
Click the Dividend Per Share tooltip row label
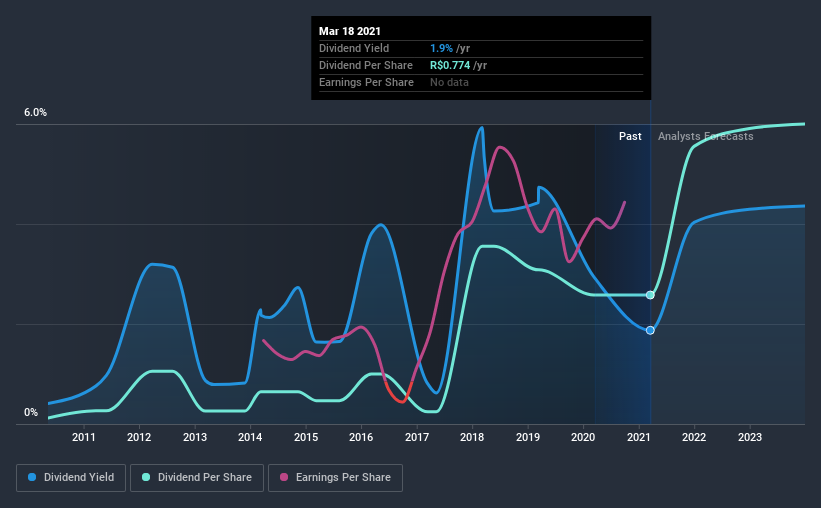[x=365, y=65]
